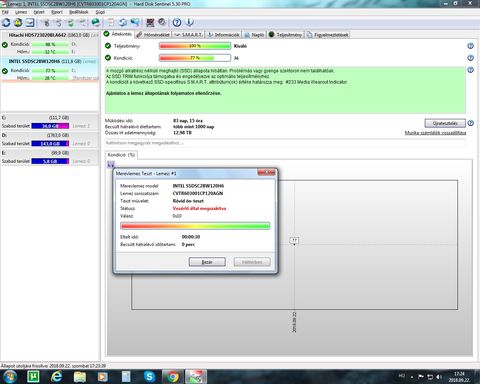
Task: Click the green disk test toolbar icon
Action: point(70,22)
